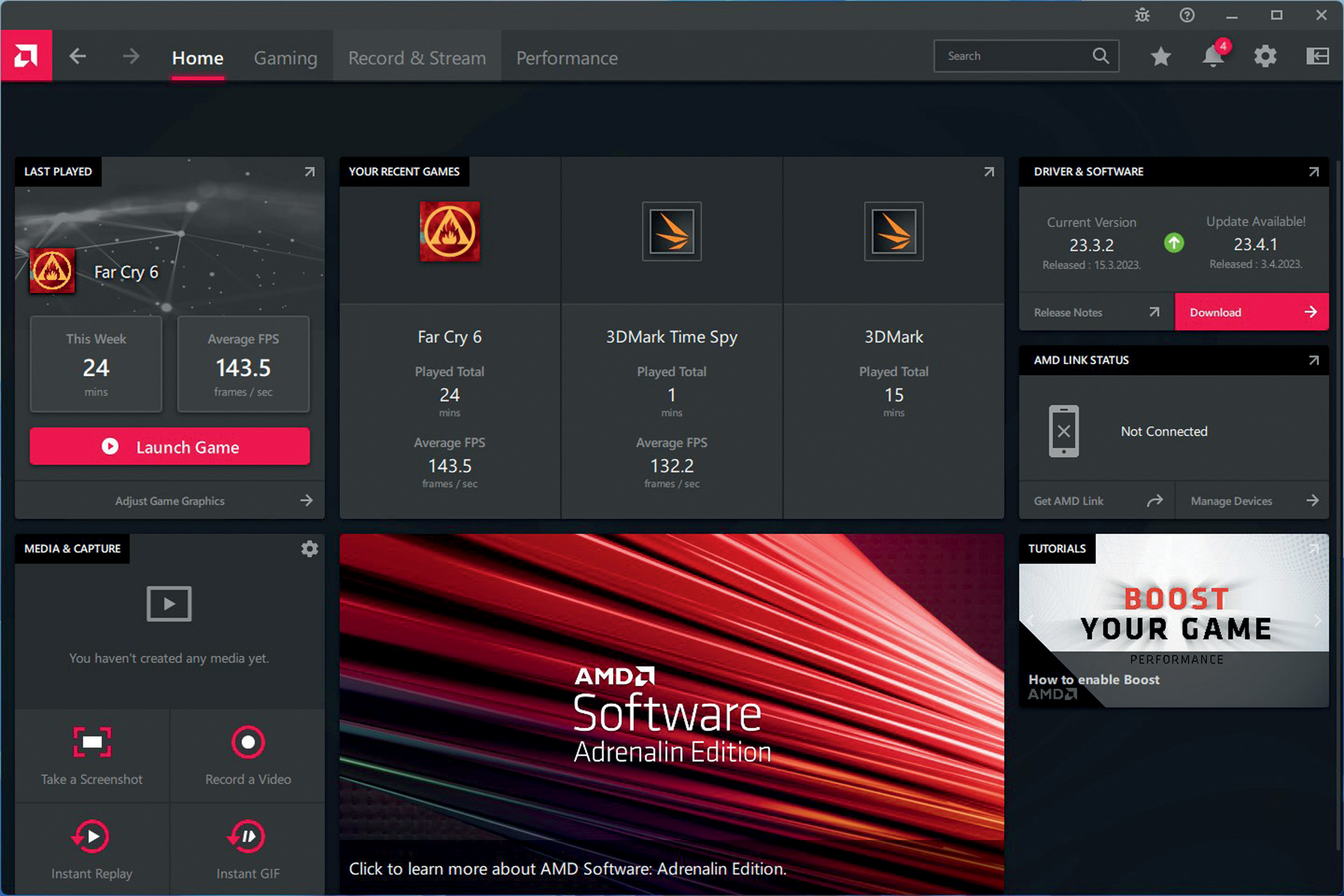This screenshot has width=1344, height=896.
Task: Go forward with the right arrow
Action: click(131, 57)
